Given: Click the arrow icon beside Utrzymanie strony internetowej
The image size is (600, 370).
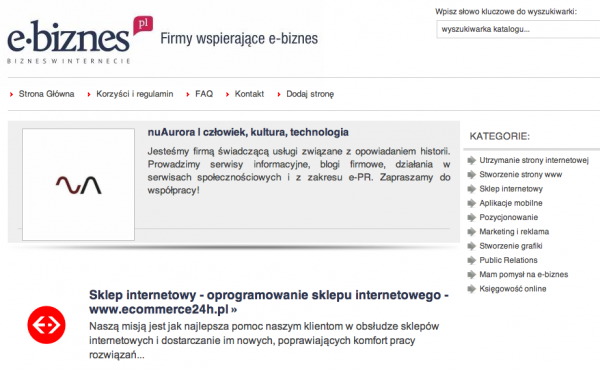Looking at the screenshot, I should 471,160.
